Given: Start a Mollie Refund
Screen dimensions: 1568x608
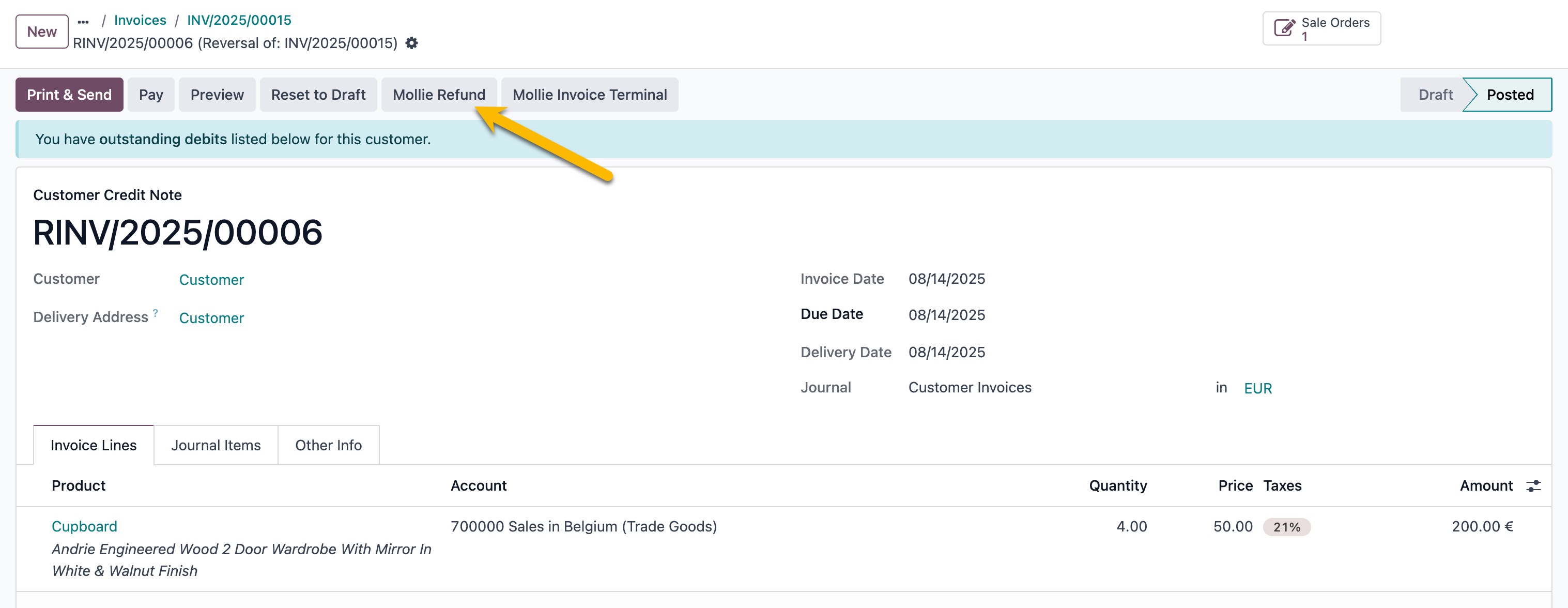Looking at the screenshot, I should (438, 95).
